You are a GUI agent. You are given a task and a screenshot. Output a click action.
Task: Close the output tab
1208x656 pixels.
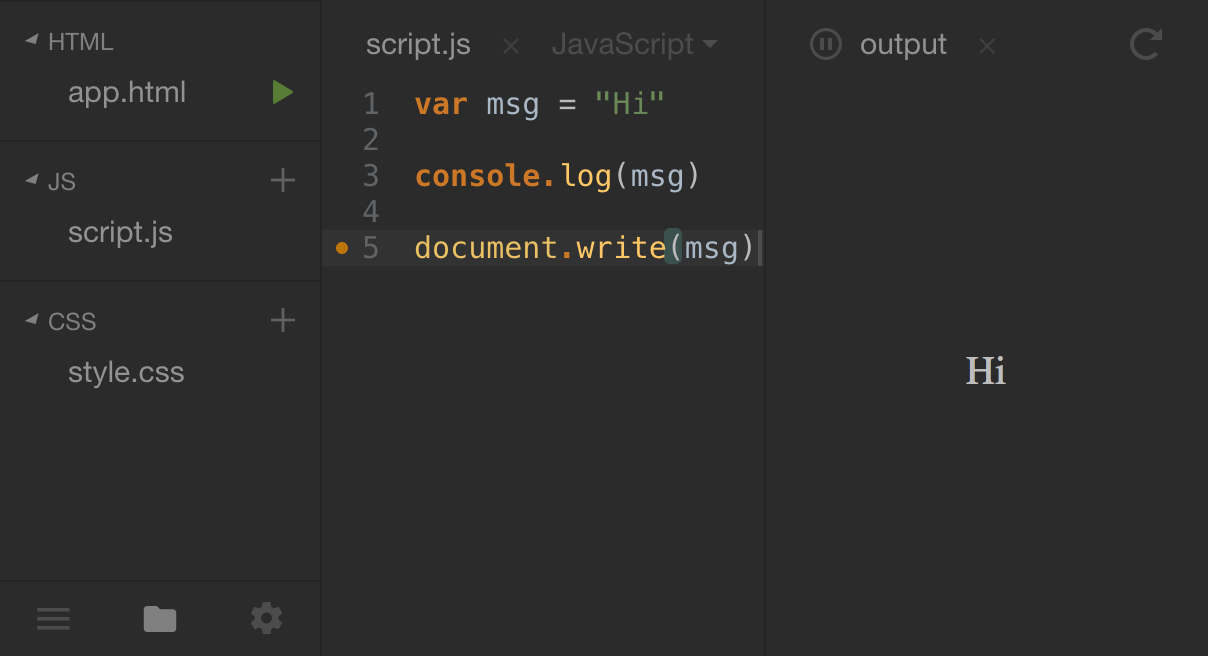(987, 46)
